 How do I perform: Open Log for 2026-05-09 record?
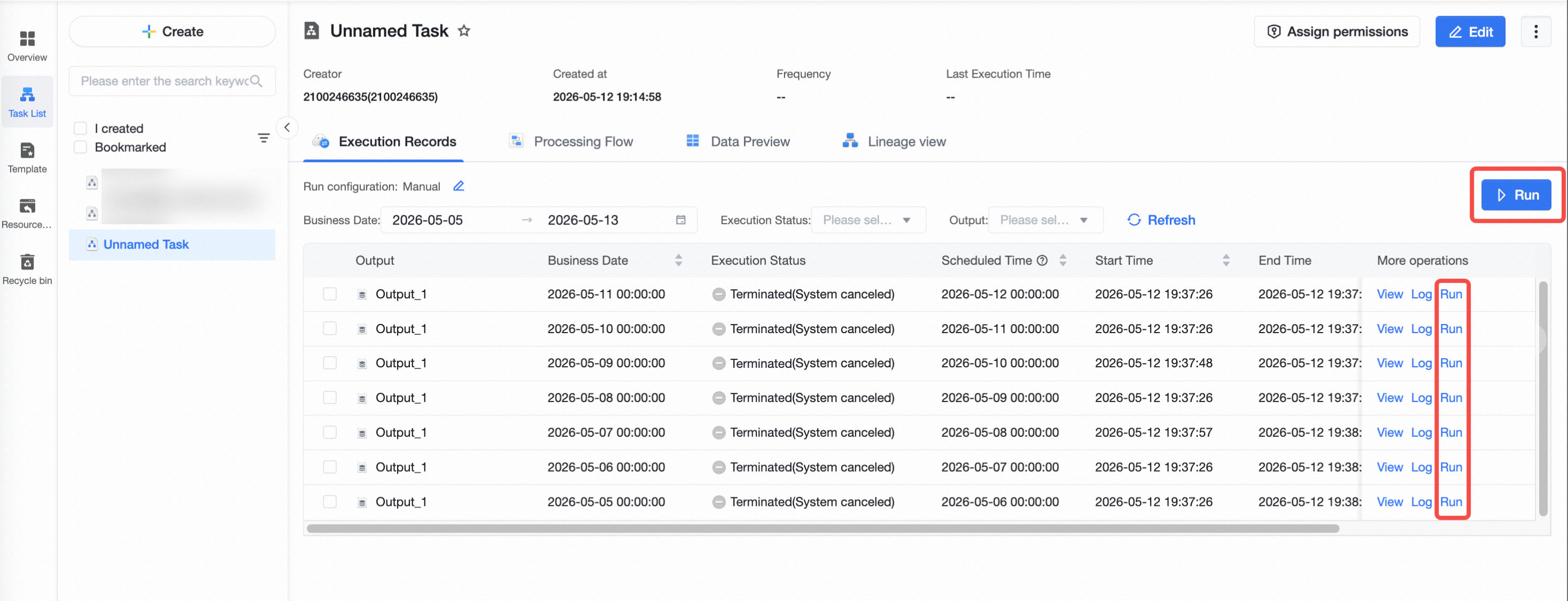coord(1420,364)
